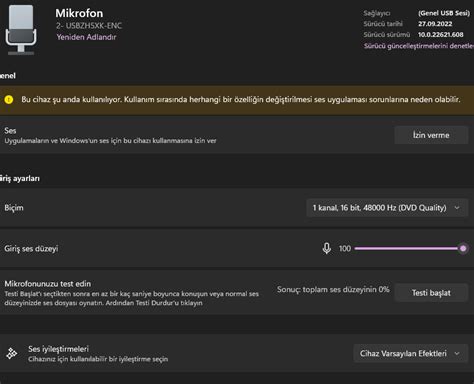Open the Biçim format dropdown
Viewport: 474px width, 384px height.
(387, 208)
